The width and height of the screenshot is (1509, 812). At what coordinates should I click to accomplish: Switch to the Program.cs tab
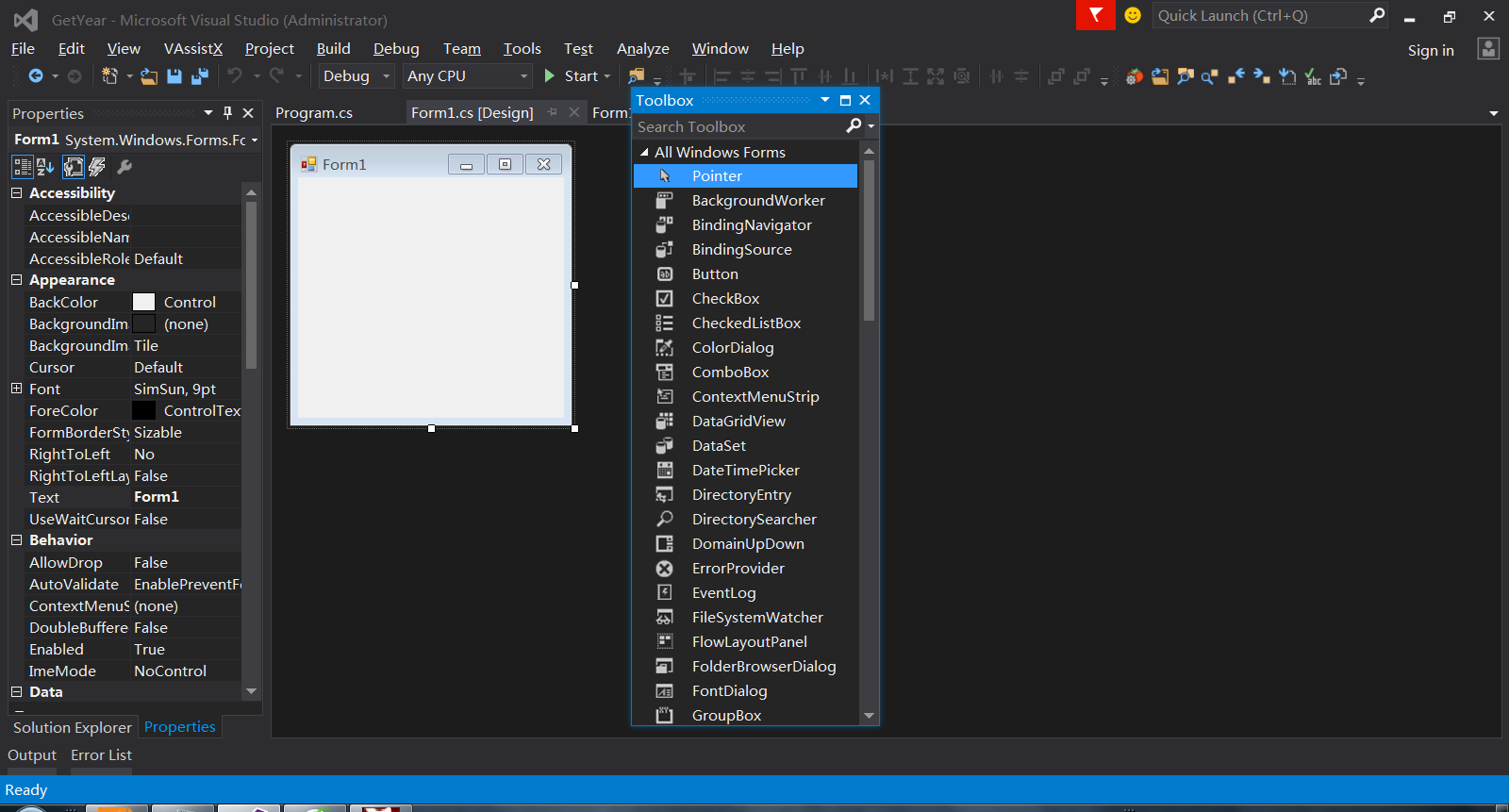tap(314, 113)
